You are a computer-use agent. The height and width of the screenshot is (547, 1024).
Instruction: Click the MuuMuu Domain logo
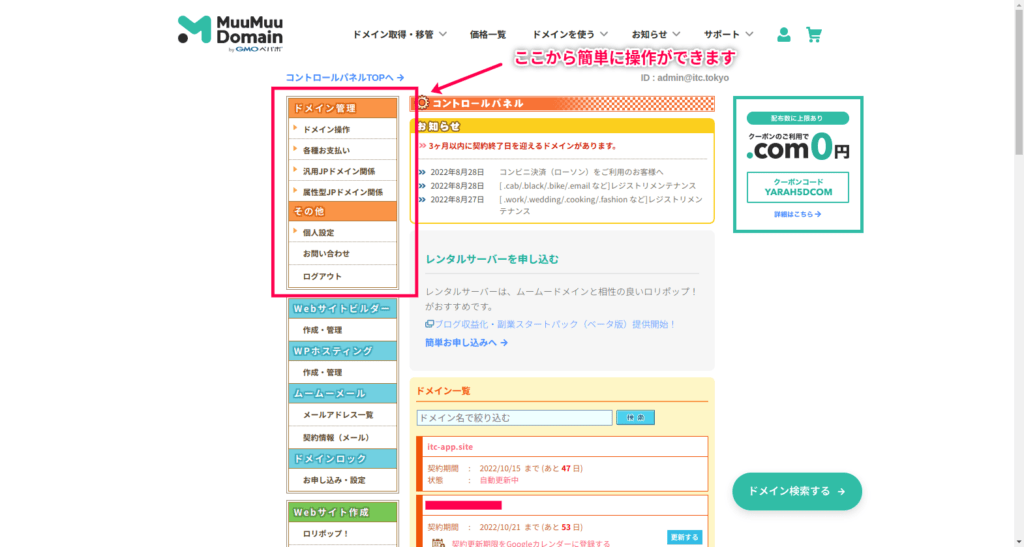pos(230,33)
